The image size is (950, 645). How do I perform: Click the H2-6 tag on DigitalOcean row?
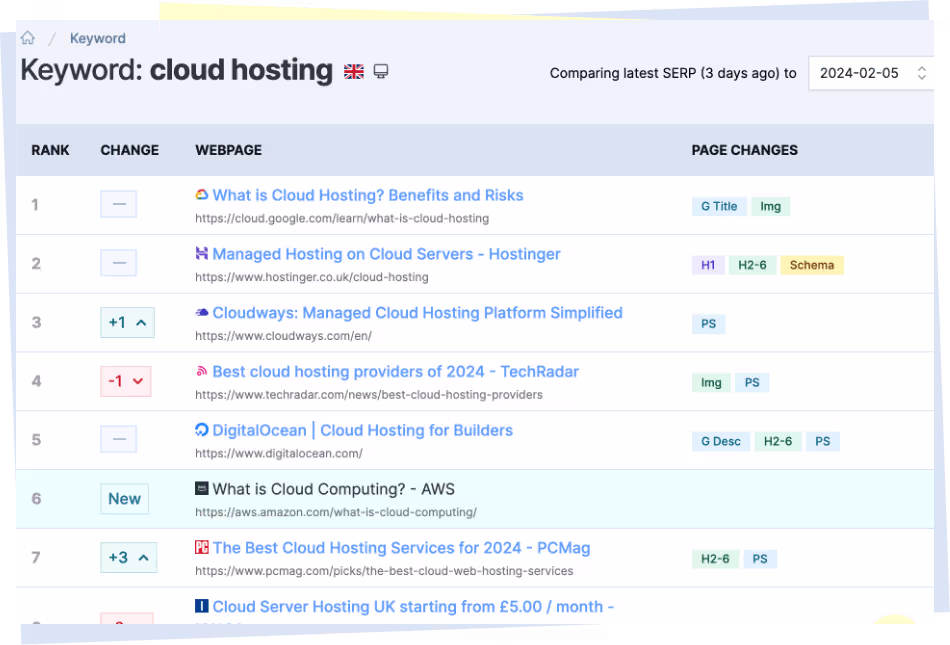pyautogui.click(x=777, y=442)
